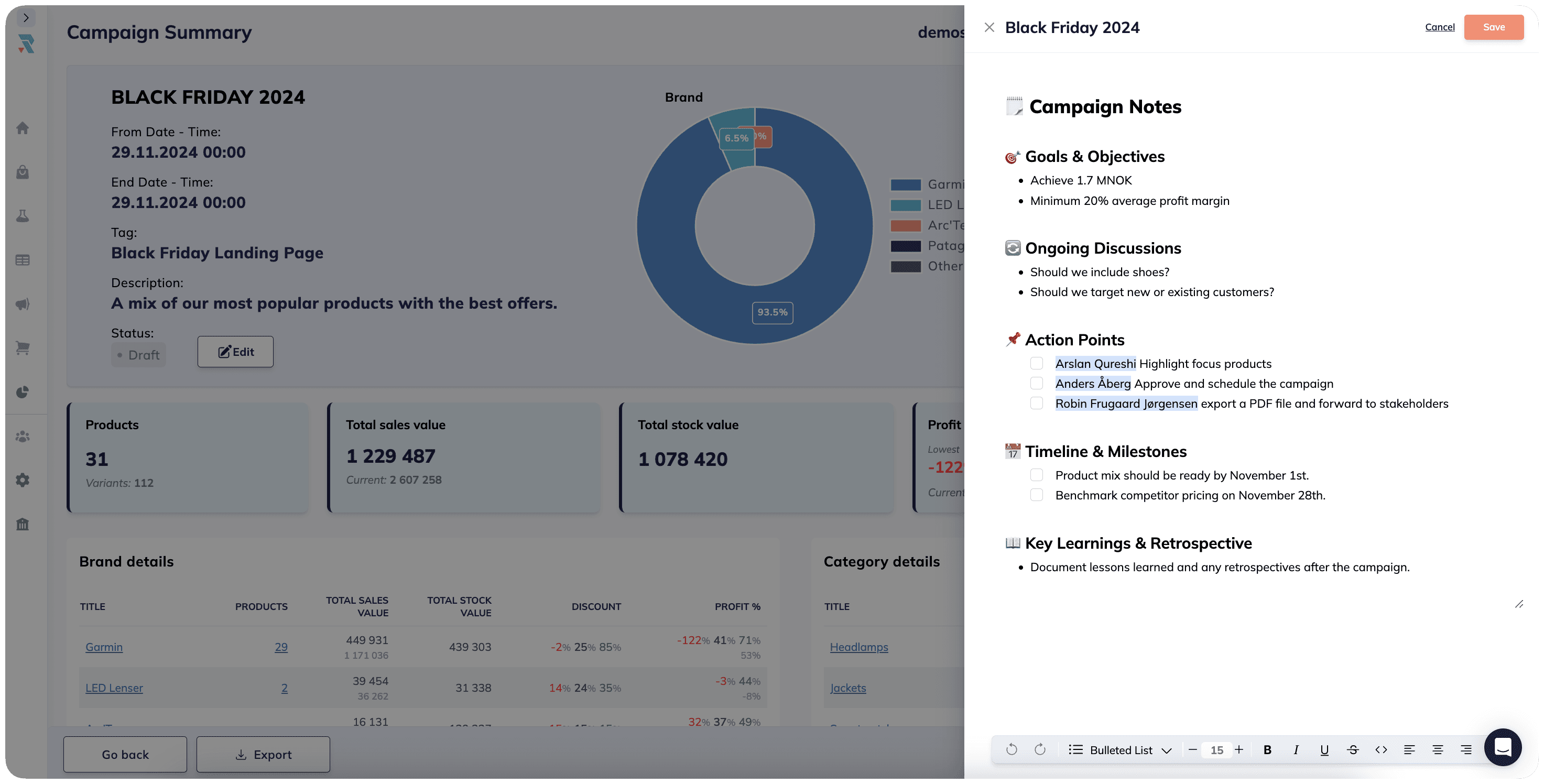Image resolution: width=1544 pixels, height=784 pixels.
Task: Save the campaign notes
Action: click(1493, 27)
